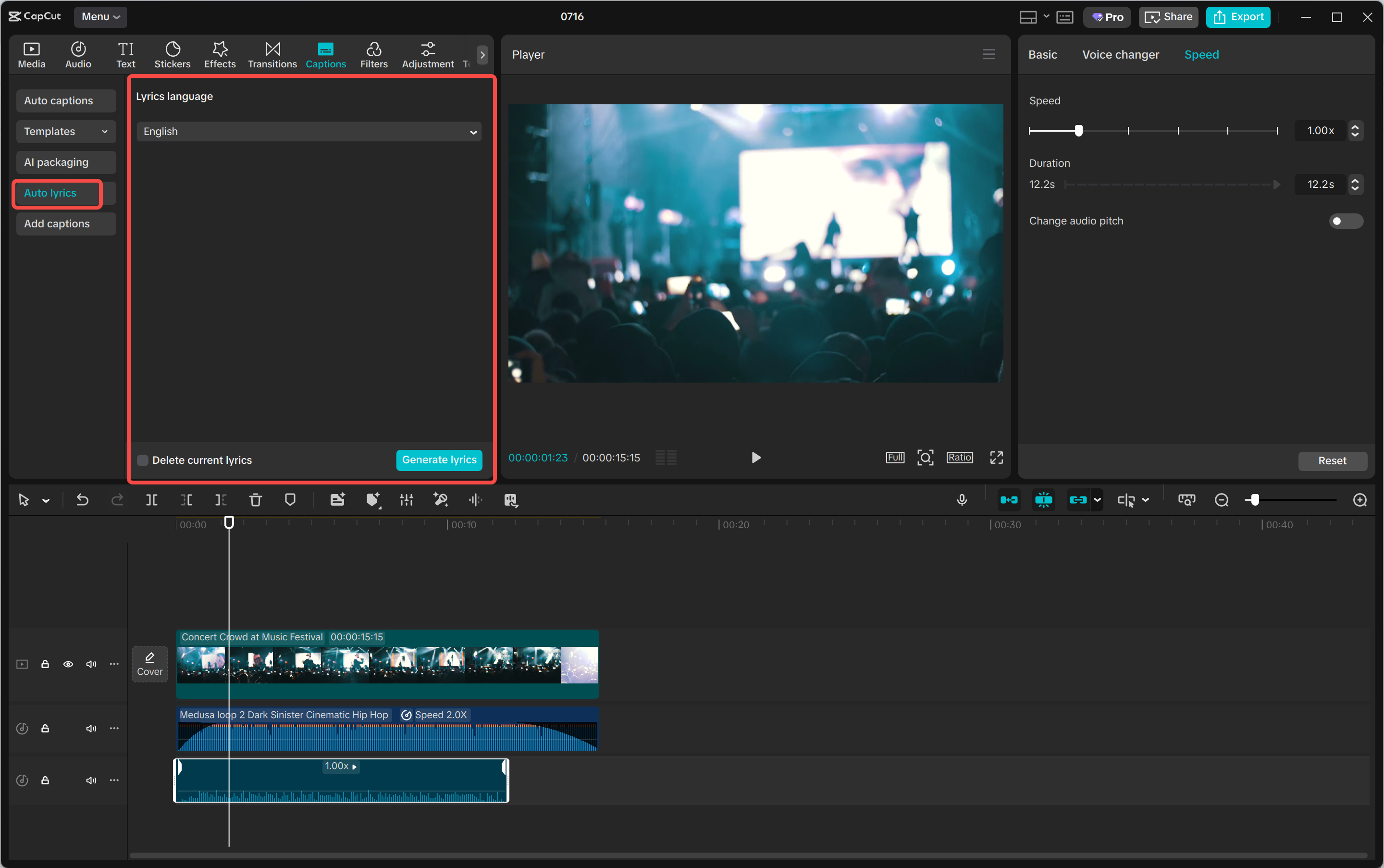Click the timeline zoom out icon

[x=1221, y=500]
